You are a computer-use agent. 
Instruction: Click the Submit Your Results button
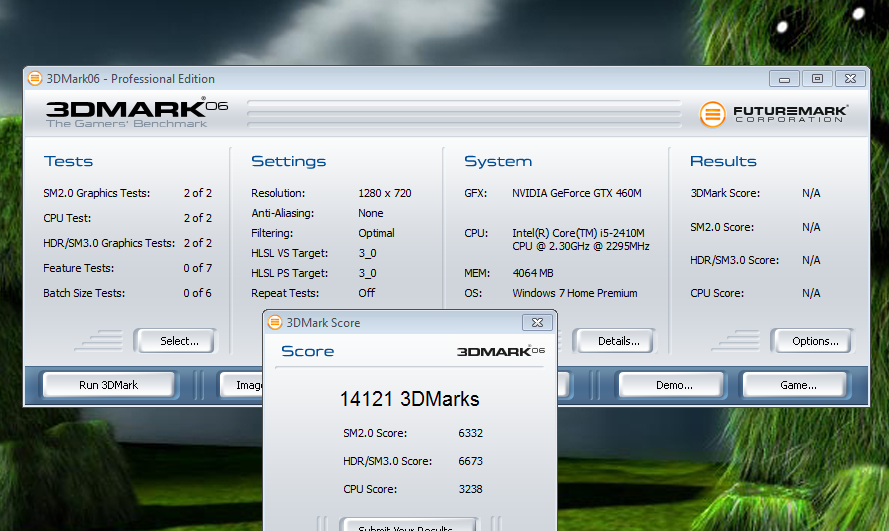coord(409,525)
